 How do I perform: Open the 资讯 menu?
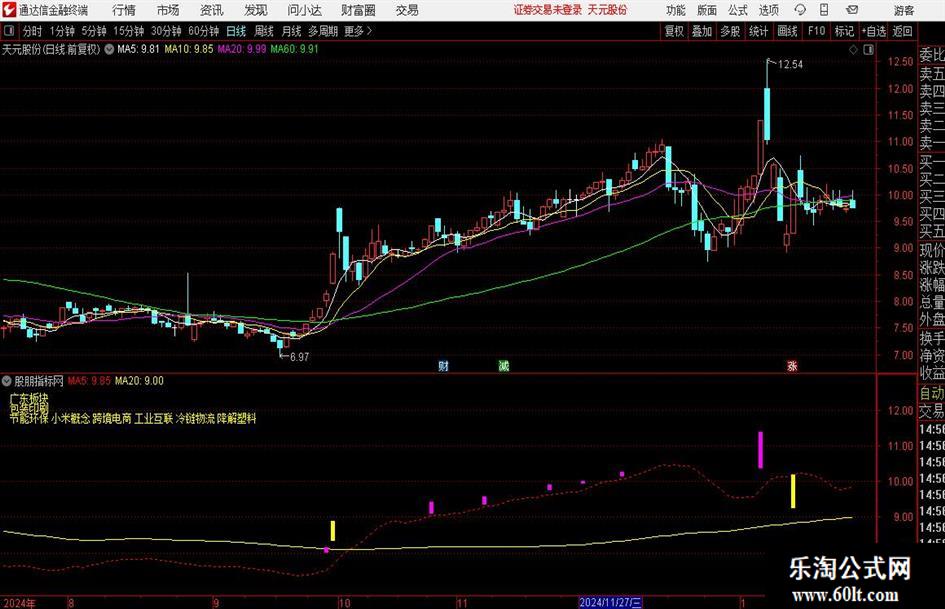(x=212, y=10)
